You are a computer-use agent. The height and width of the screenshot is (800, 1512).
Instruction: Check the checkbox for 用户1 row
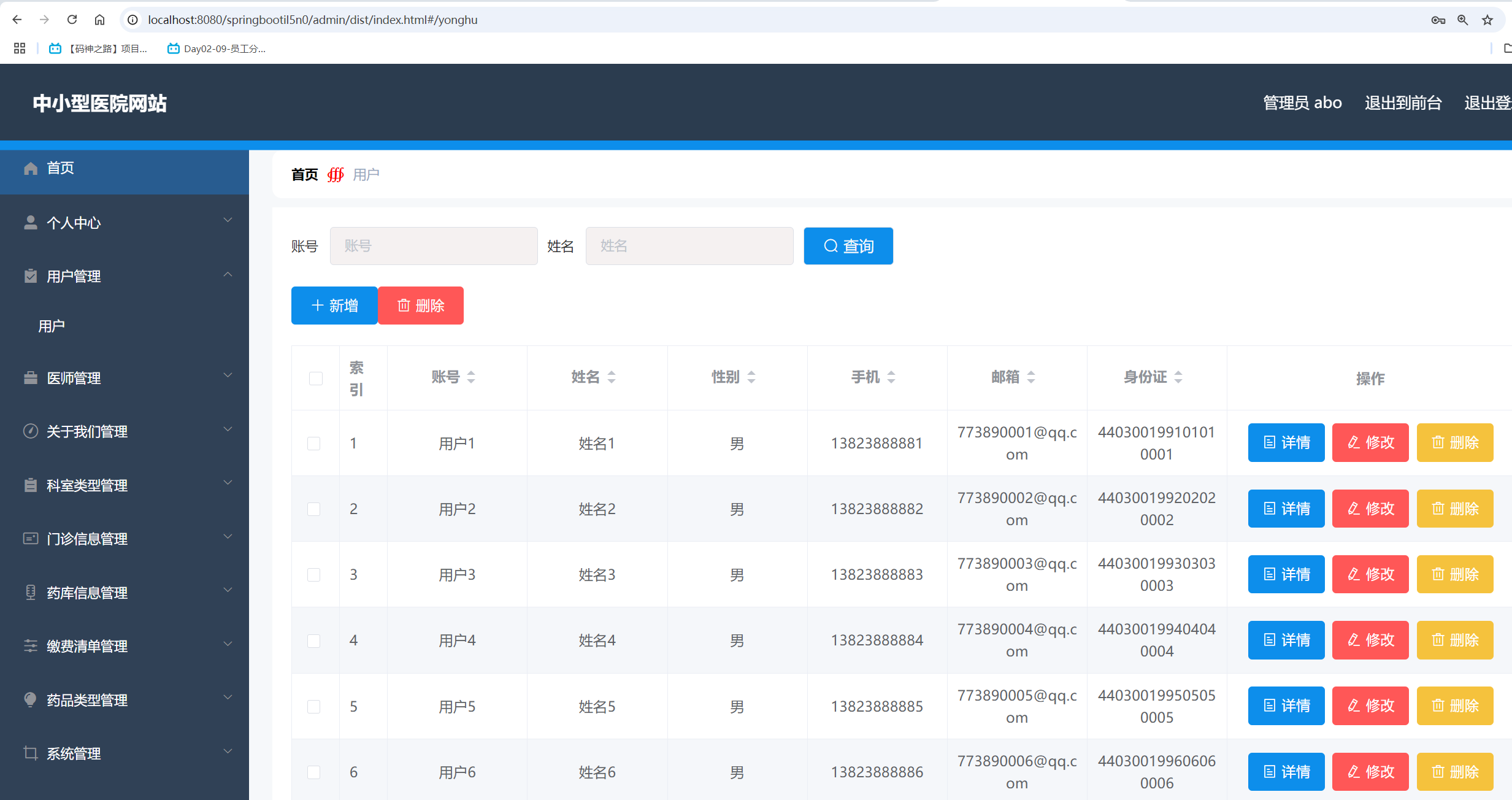[x=314, y=444]
